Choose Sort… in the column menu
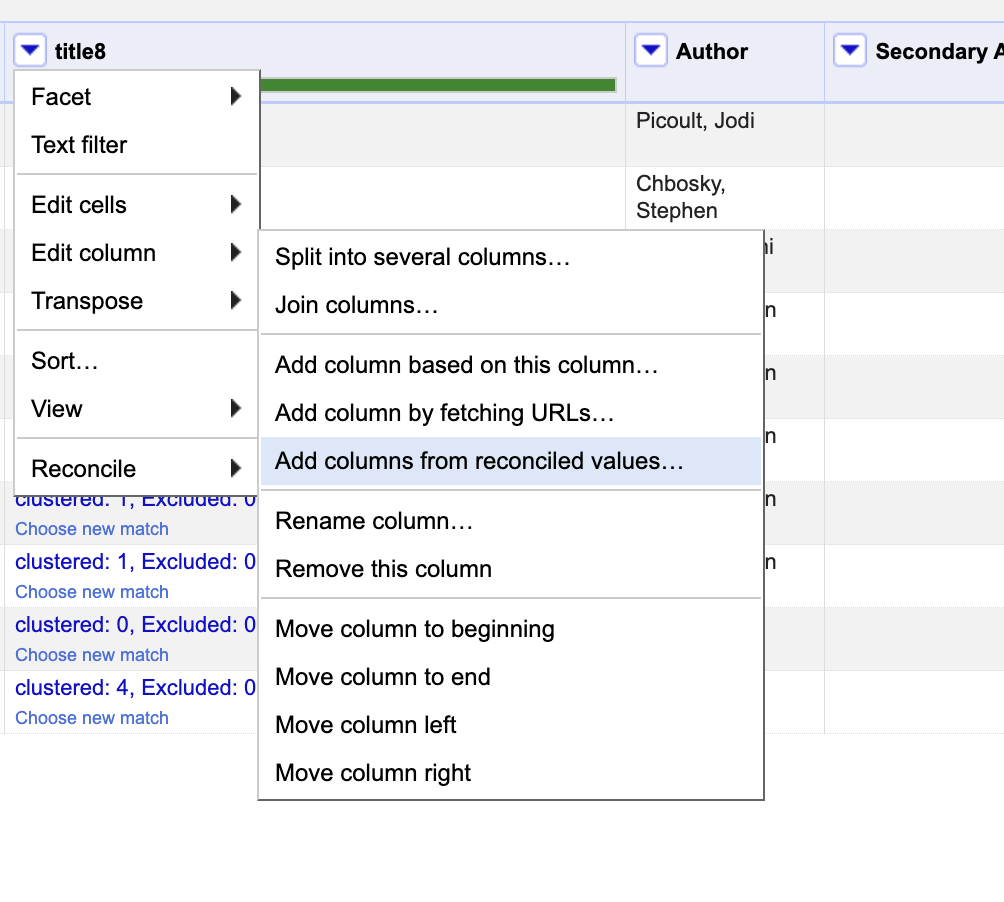Screen dimensions: 1004x902 [65, 361]
